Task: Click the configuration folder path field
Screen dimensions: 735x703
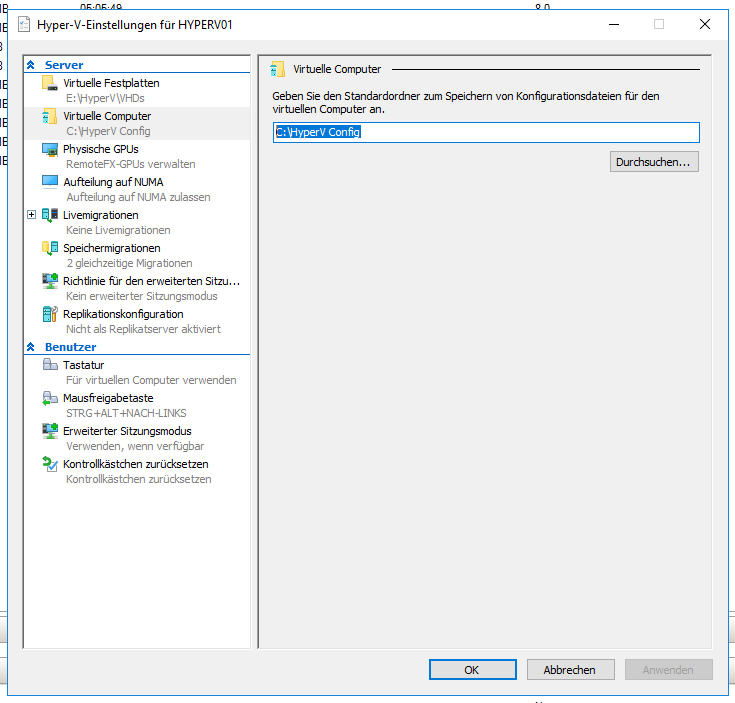Action: tap(486, 132)
